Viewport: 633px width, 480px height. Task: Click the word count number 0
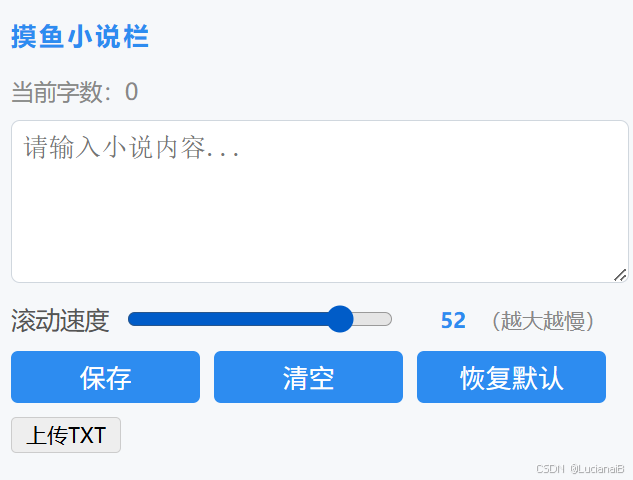[x=132, y=92]
